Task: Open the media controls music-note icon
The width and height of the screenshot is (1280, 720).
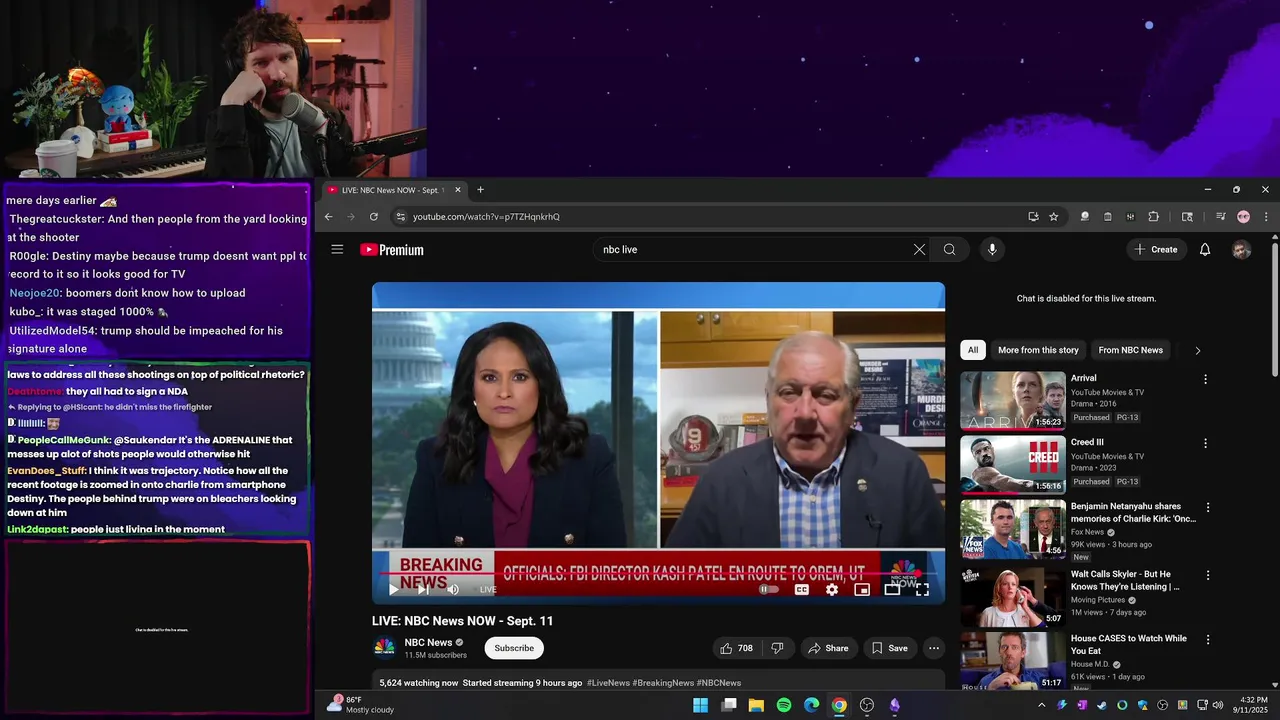Action: pyautogui.click(x=1220, y=216)
